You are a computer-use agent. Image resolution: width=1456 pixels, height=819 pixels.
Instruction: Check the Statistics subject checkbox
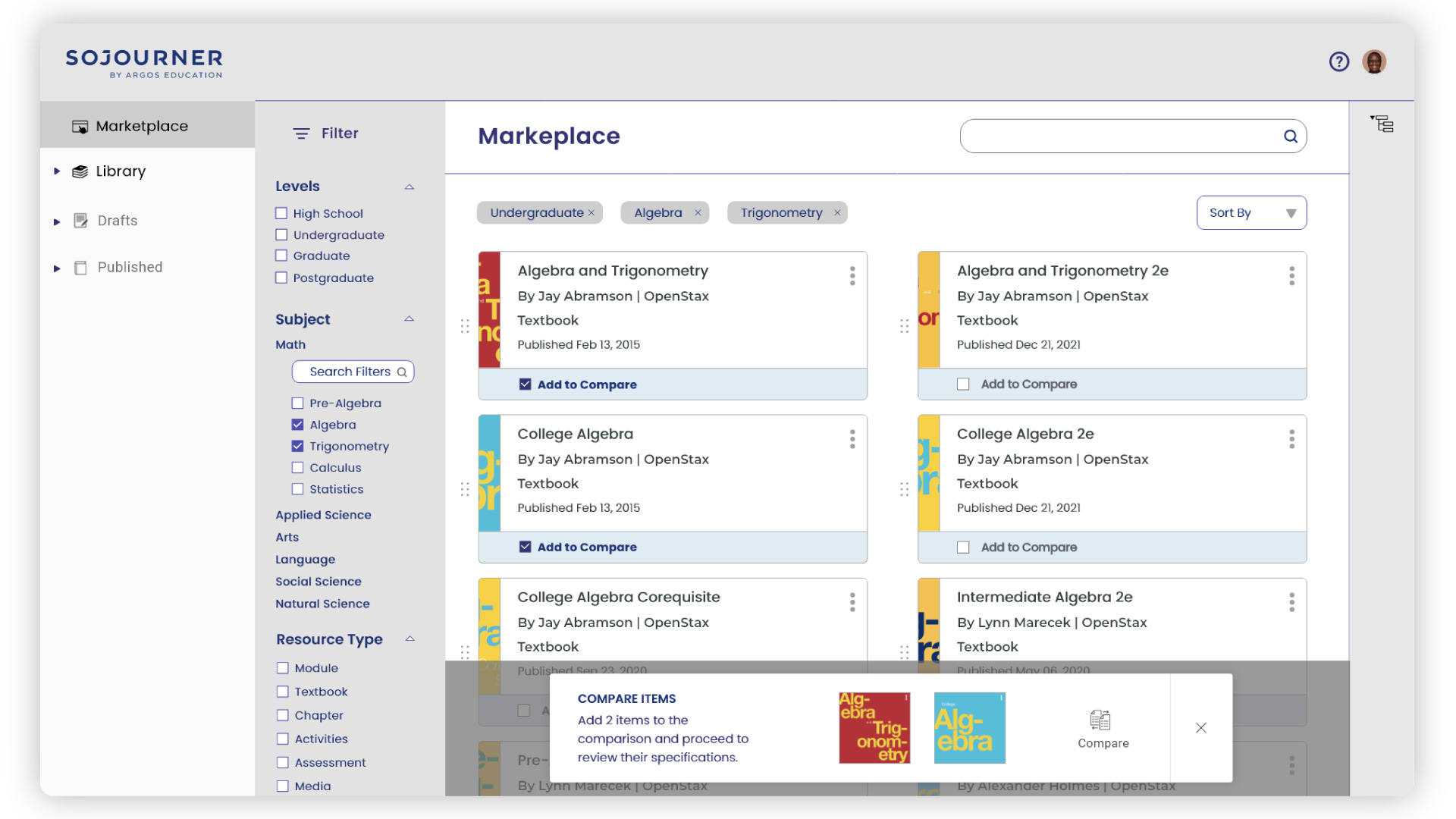click(297, 489)
